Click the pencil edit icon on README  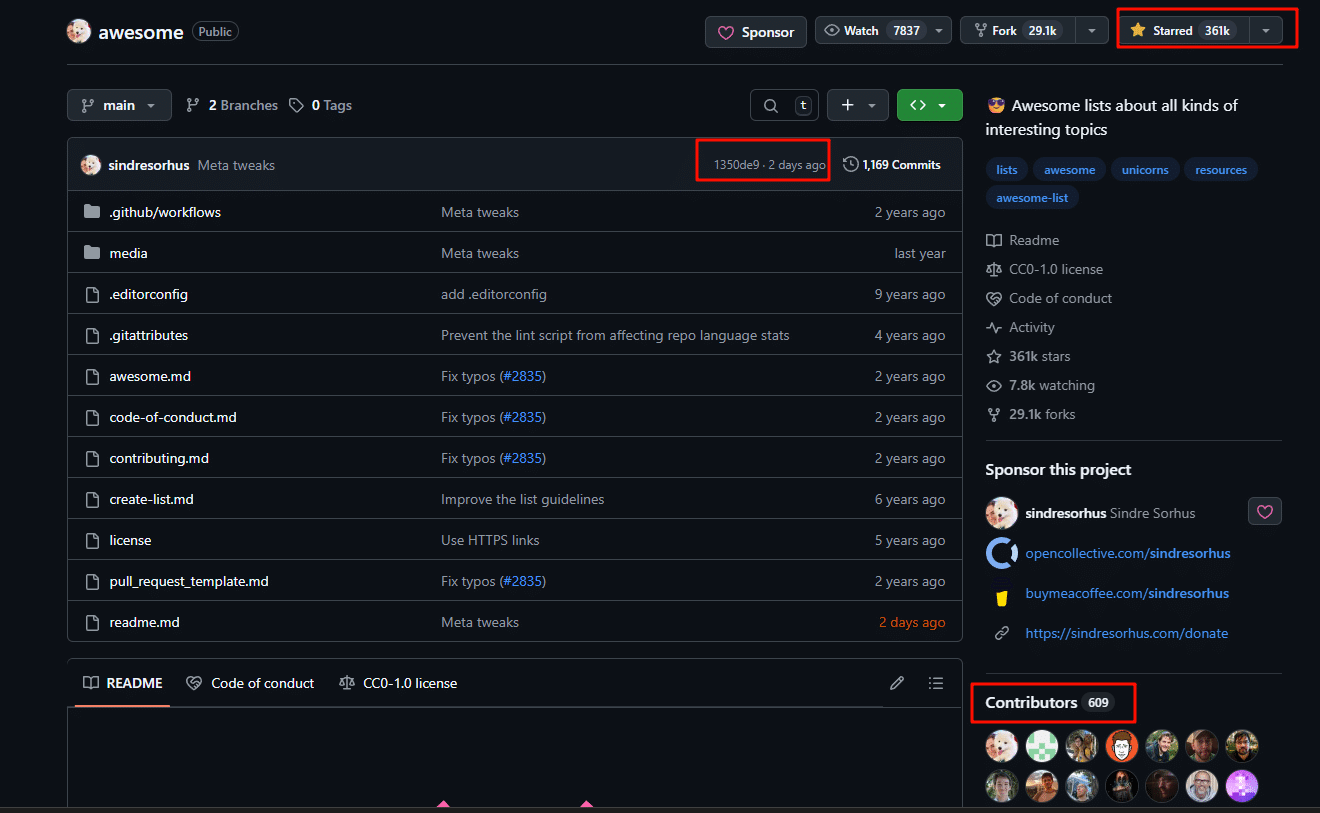[x=897, y=683]
